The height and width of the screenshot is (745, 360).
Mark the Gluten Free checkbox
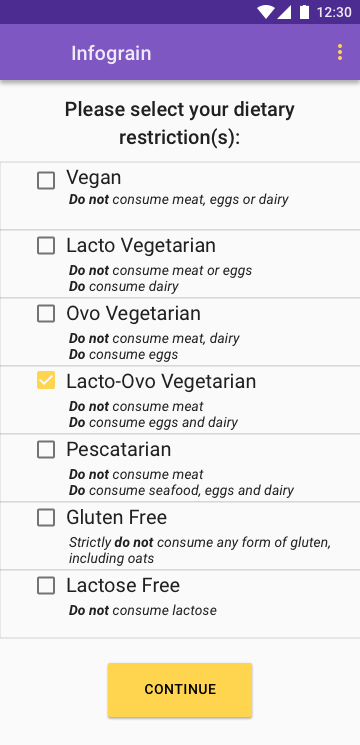[46, 517]
